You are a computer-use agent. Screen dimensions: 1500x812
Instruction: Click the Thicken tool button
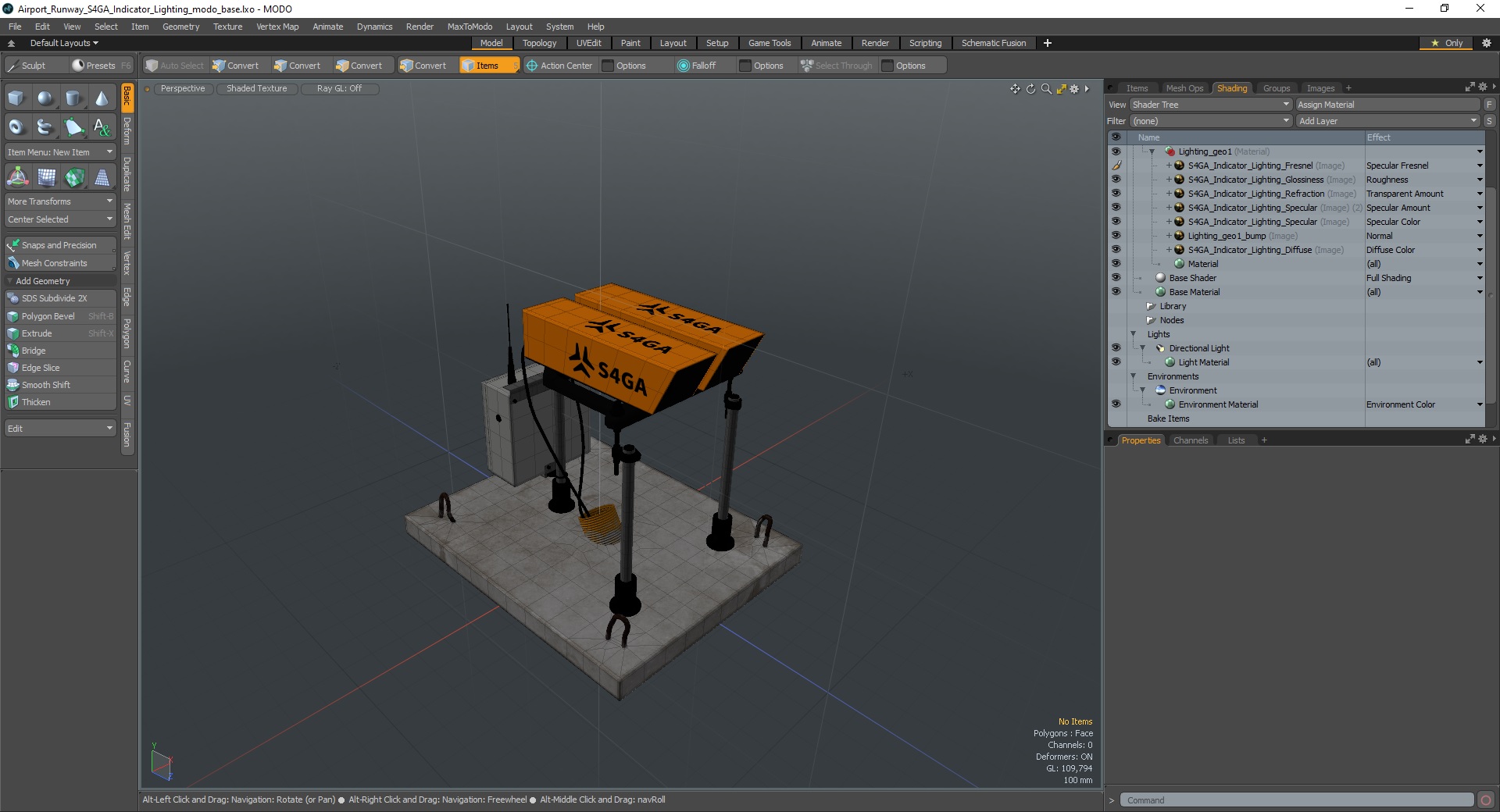coord(60,402)
